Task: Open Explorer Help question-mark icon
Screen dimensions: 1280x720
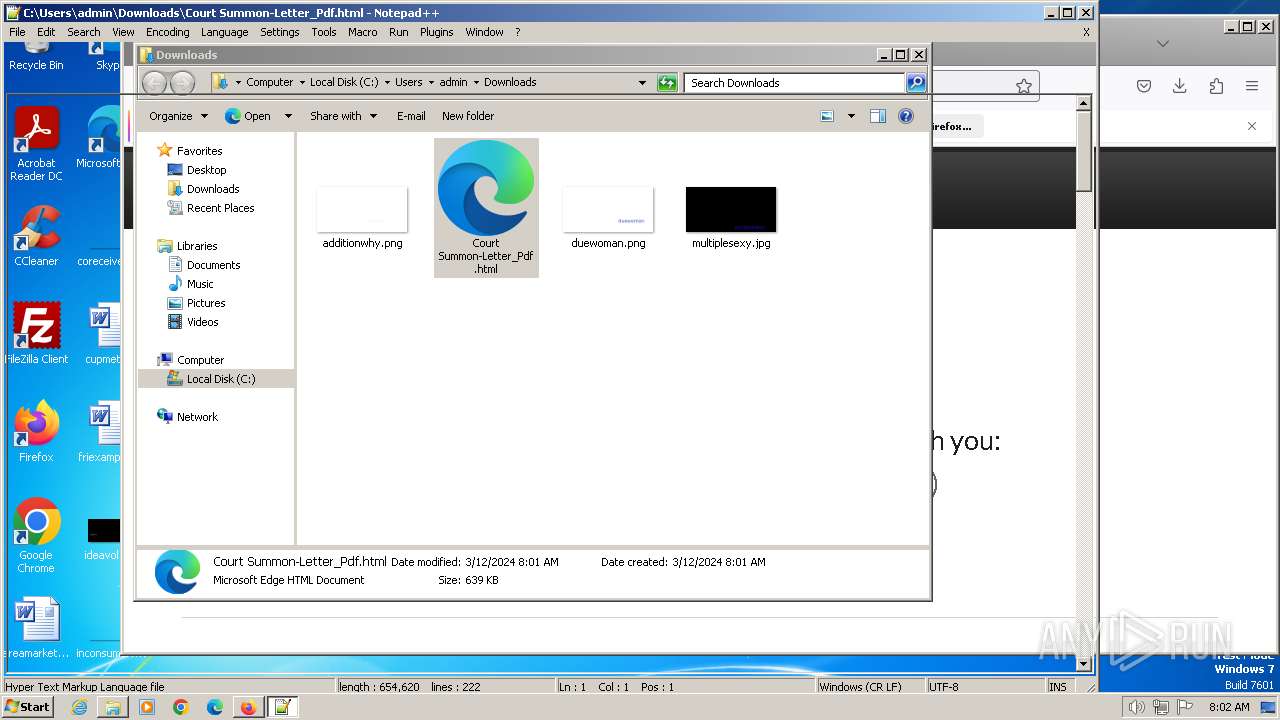Action: tap(906, 116)
